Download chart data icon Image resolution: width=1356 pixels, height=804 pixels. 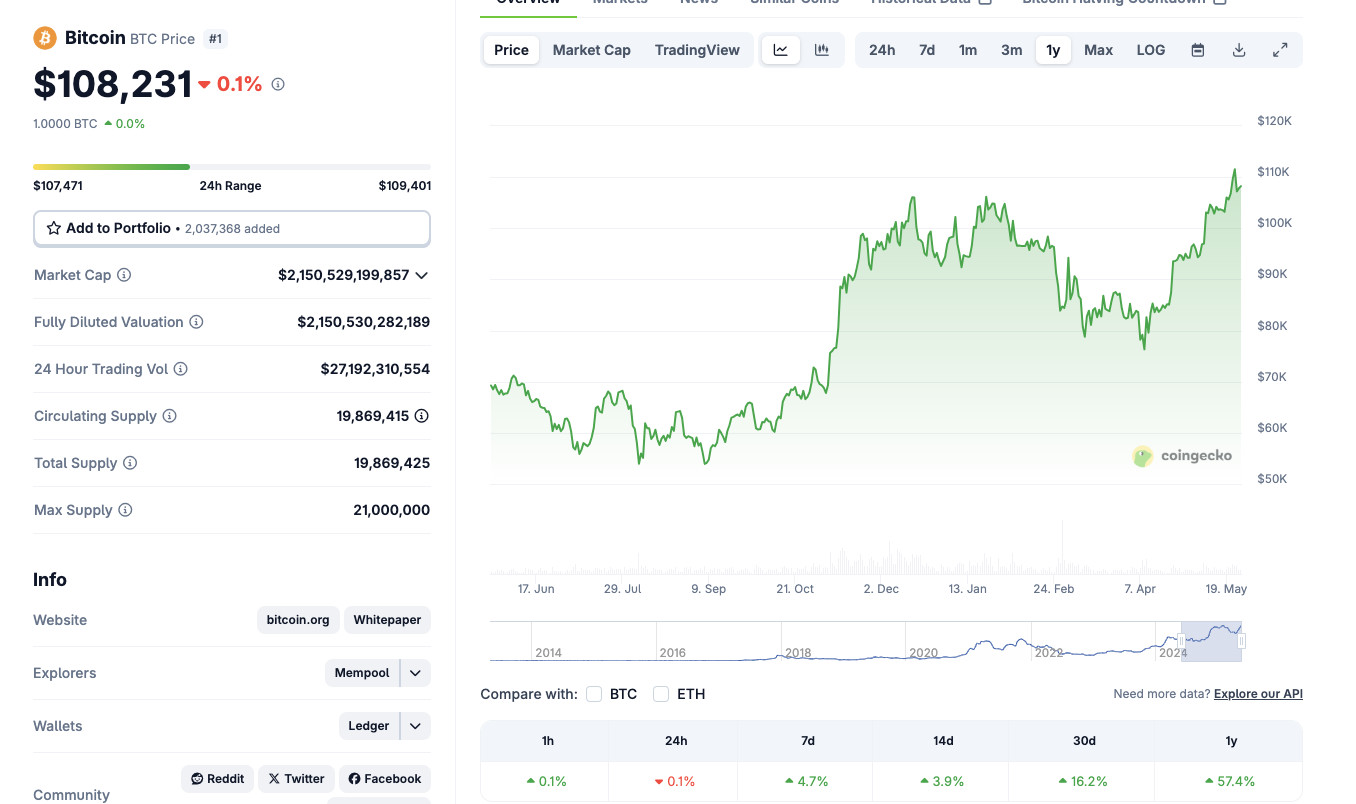pos(1239,50)
